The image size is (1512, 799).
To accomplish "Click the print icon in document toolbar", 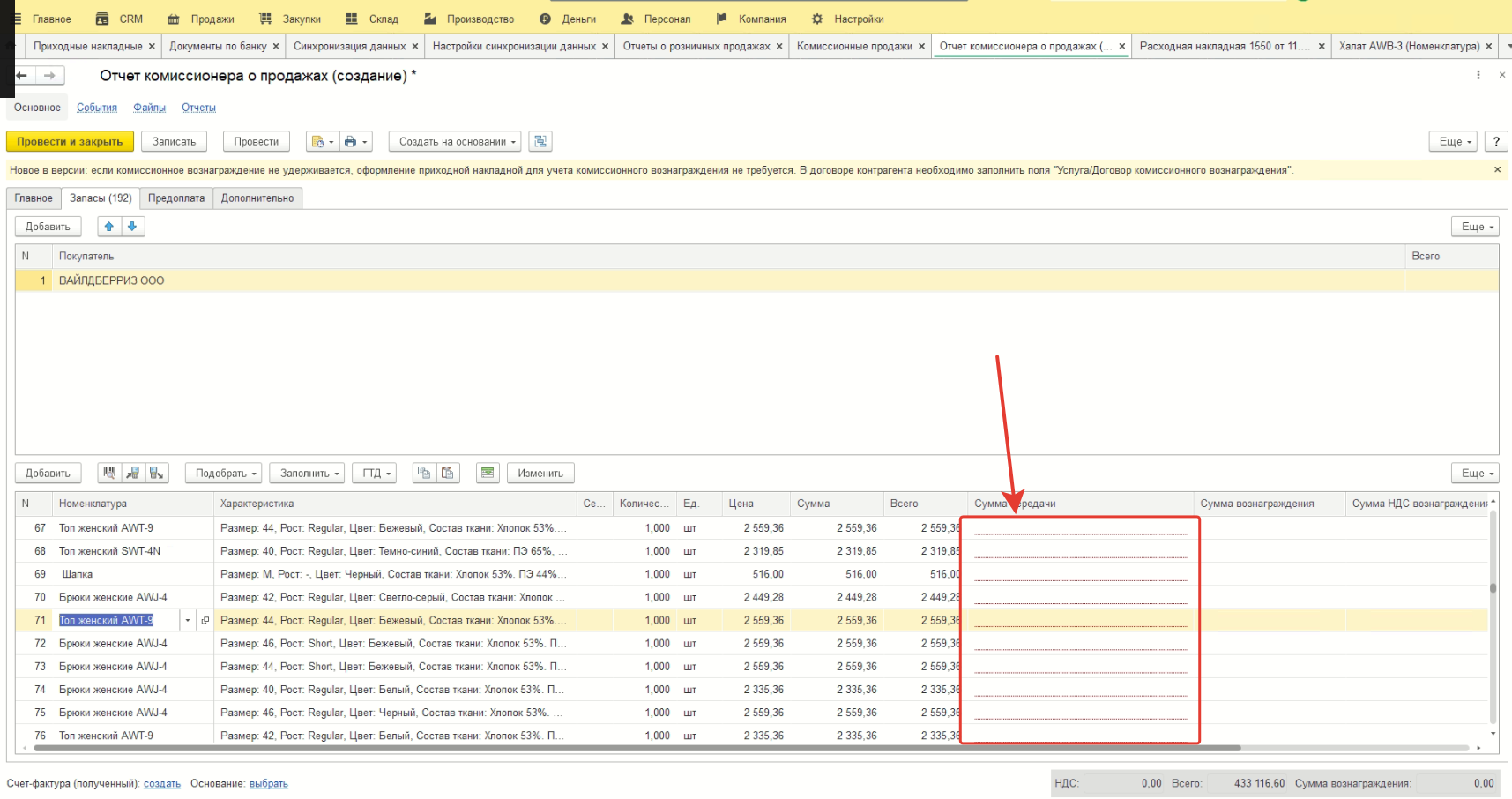I will [351, 142].
